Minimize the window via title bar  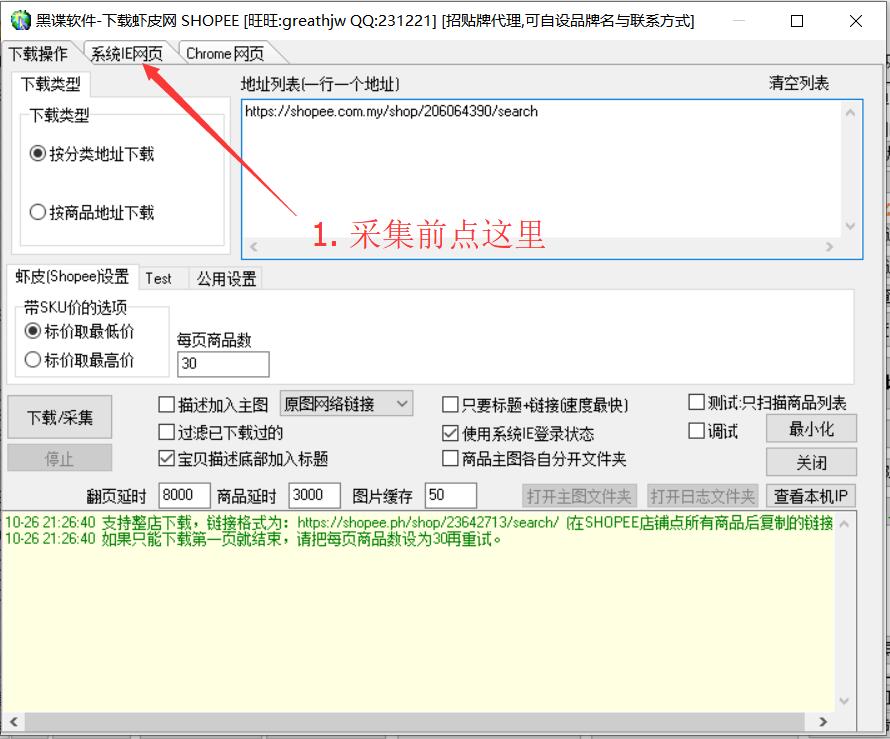[738, 21]
